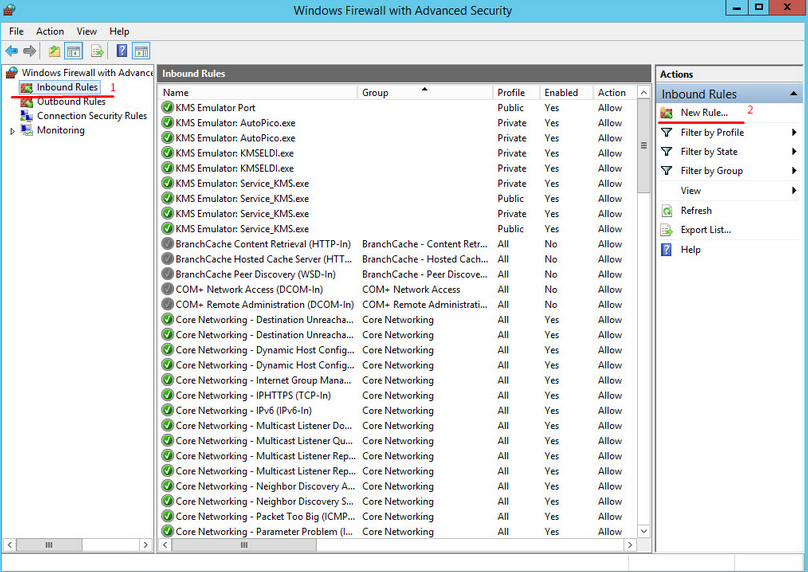Sort by Enabled column header
Screen dimensions: 808x572
click(566, 93)
